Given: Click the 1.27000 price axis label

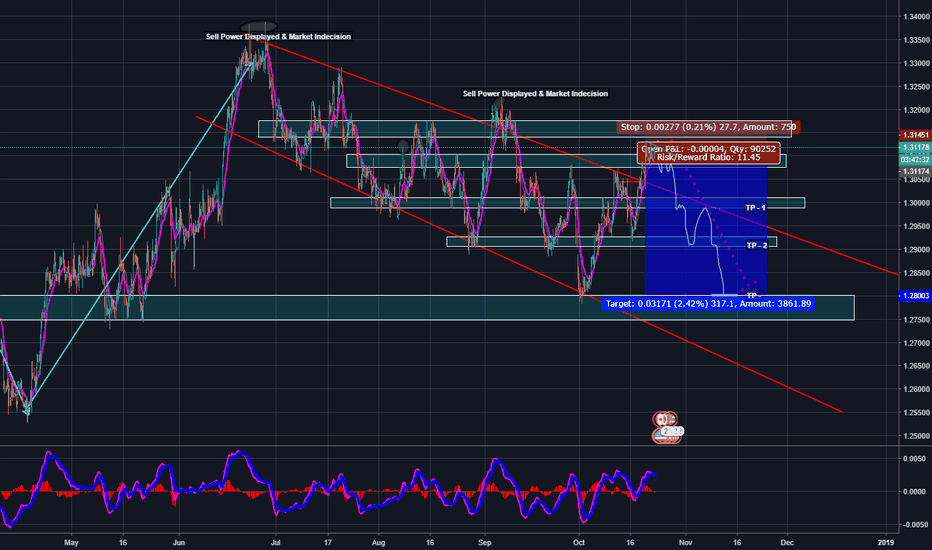Looking at the screenshot, I should tap(916, 343).
